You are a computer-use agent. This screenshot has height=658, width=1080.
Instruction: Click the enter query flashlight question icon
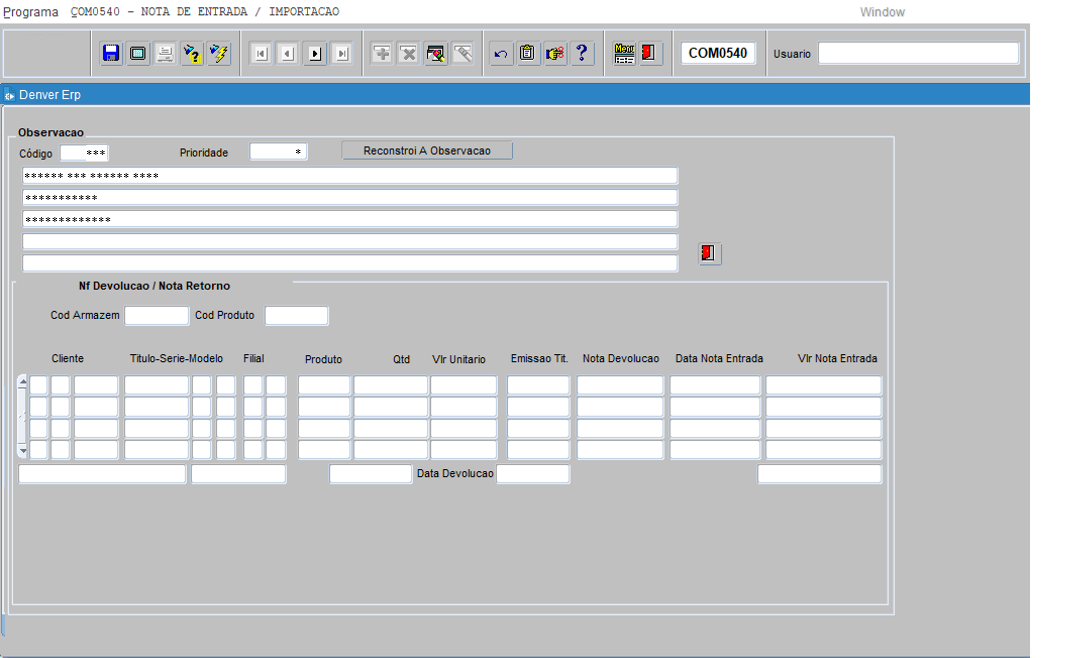point(192,54)
